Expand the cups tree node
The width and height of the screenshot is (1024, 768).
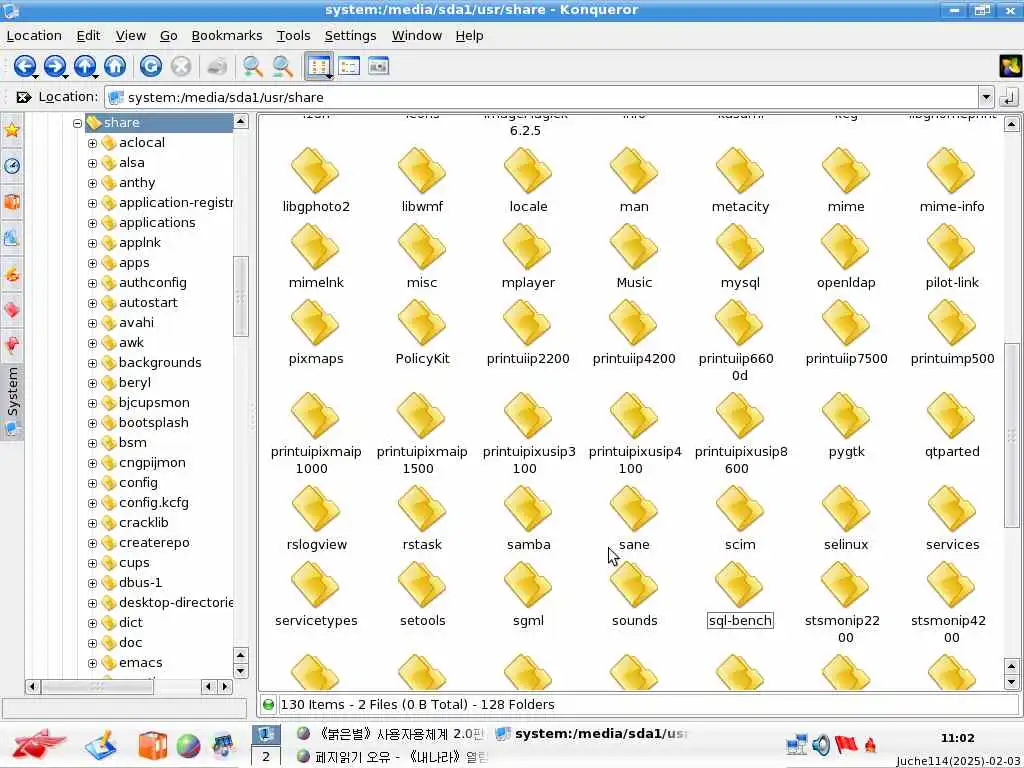[92, 563]
